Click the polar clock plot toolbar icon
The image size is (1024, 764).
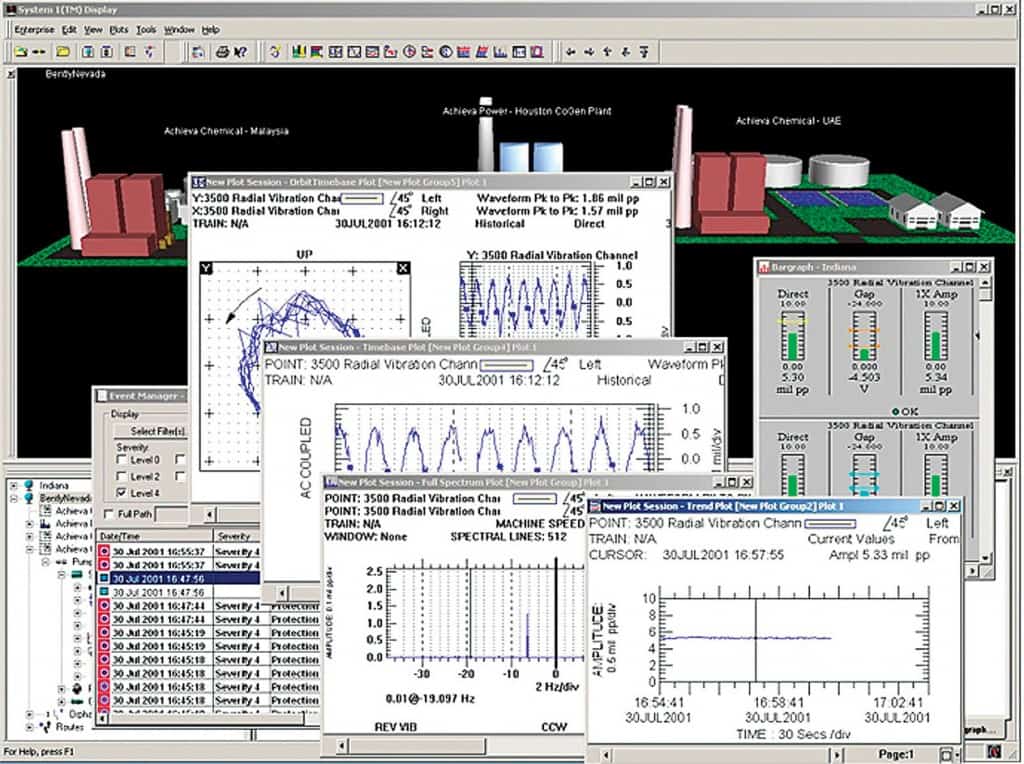click(408, 51)
